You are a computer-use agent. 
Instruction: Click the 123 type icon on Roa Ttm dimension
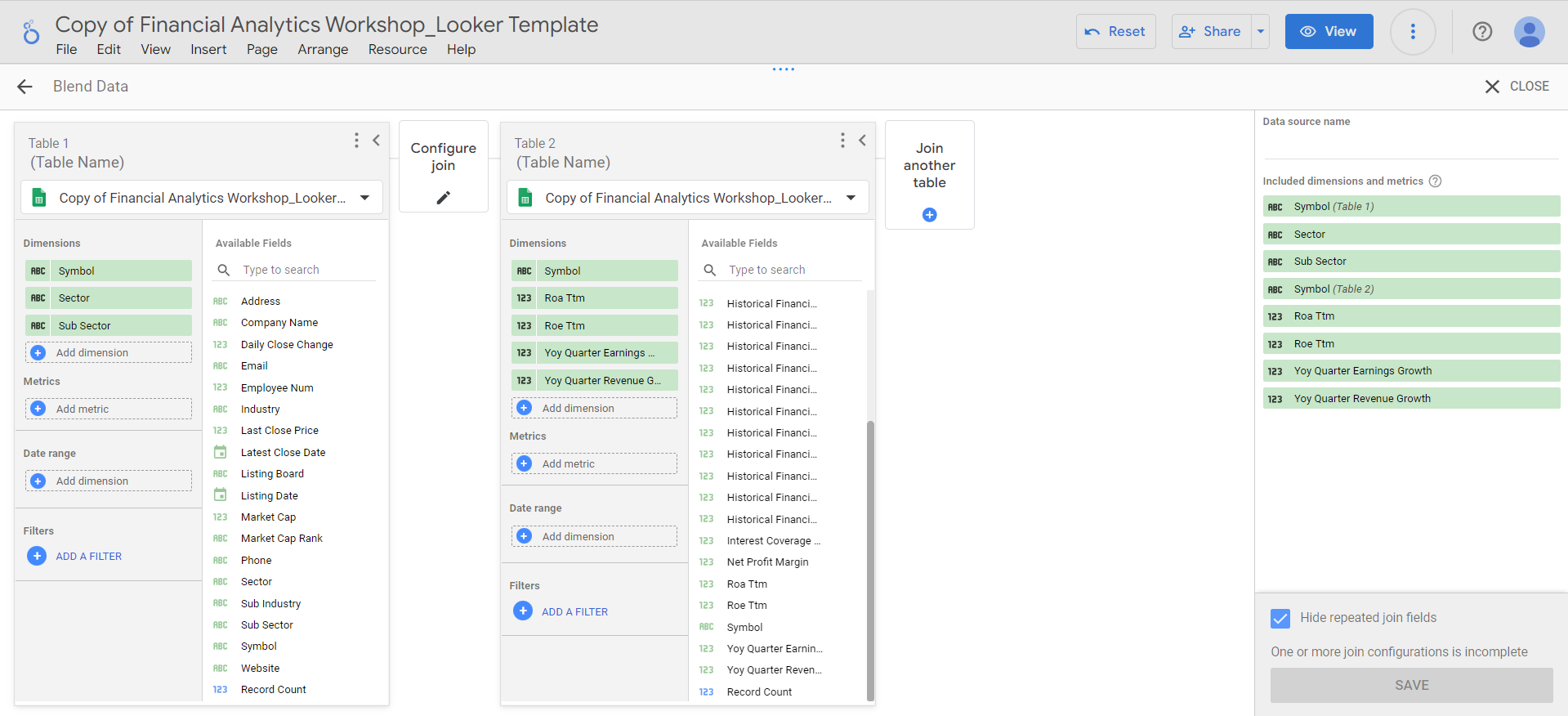[525, 298]
